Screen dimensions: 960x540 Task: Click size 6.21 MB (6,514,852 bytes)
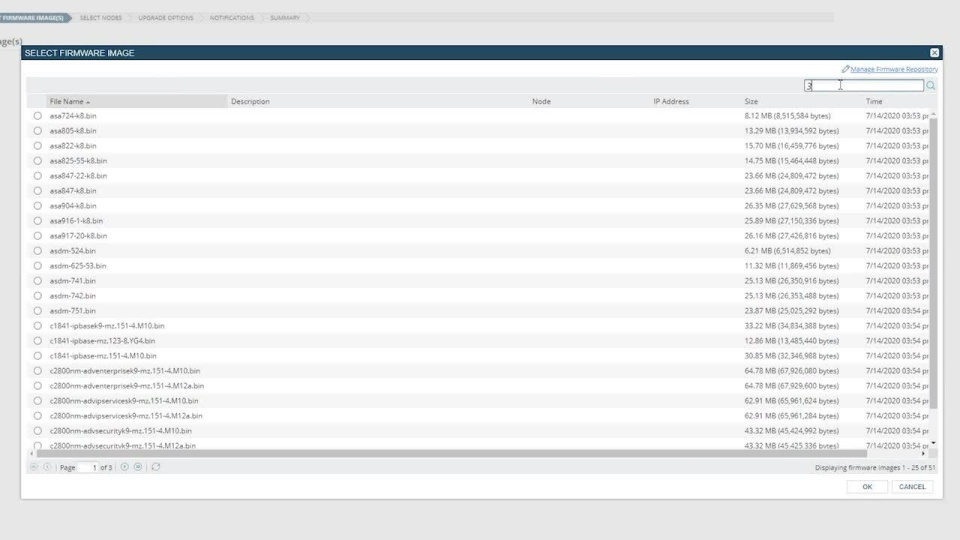(787, 250)
